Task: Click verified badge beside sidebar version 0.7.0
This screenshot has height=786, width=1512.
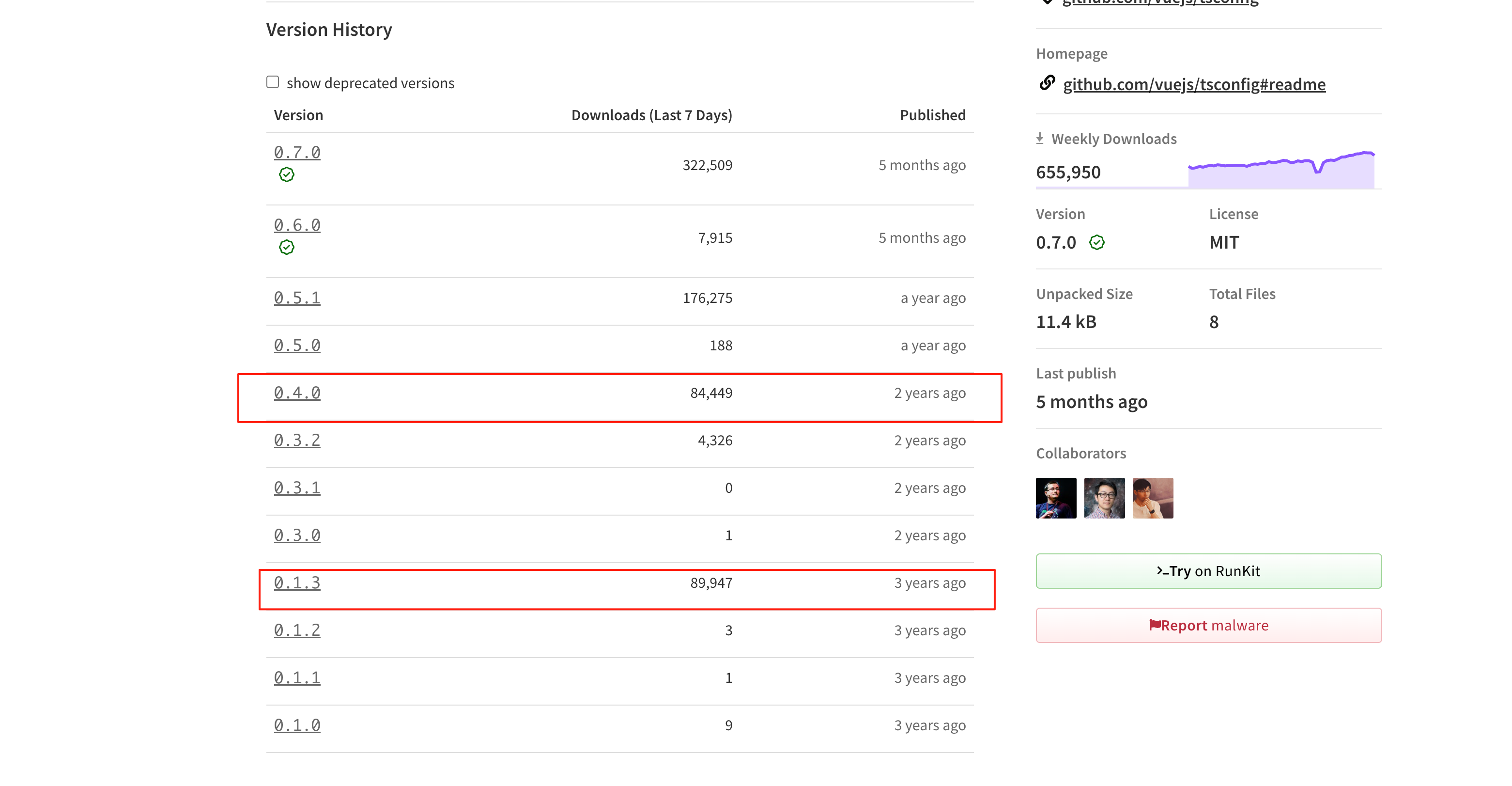Action: coord(1096,242)
